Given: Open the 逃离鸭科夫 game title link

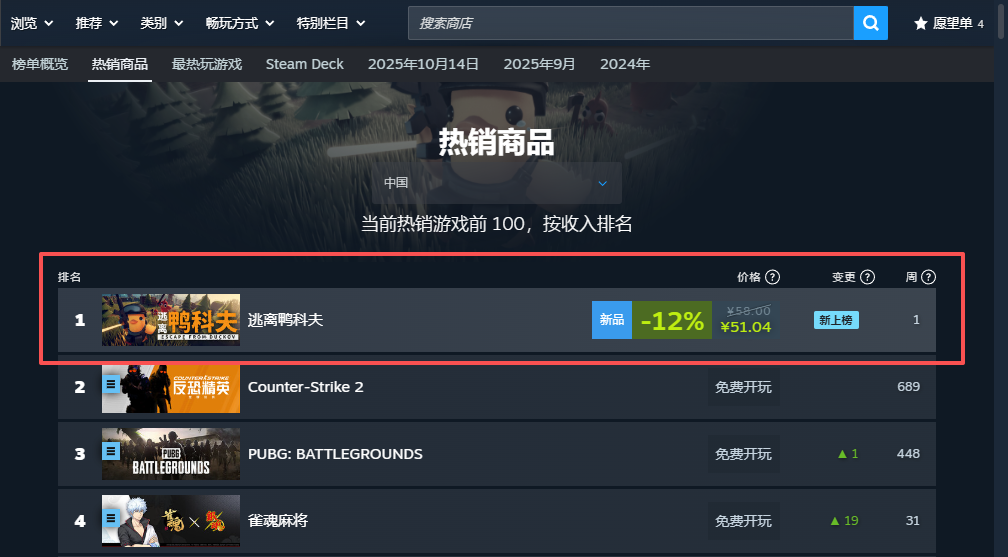Looking at the screenshot, I should (285, 320).
